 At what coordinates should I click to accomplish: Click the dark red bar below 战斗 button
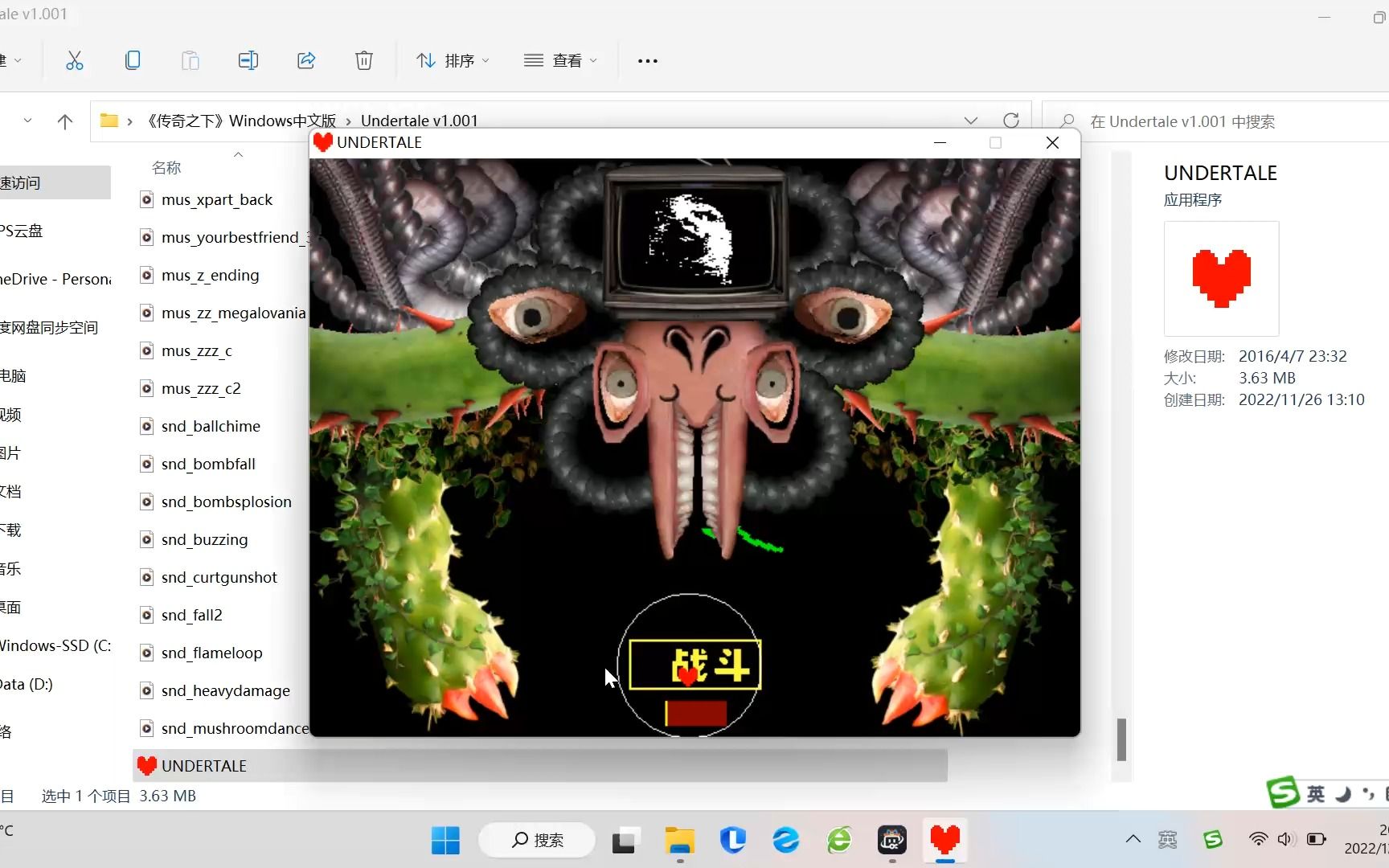coord(696,714)
